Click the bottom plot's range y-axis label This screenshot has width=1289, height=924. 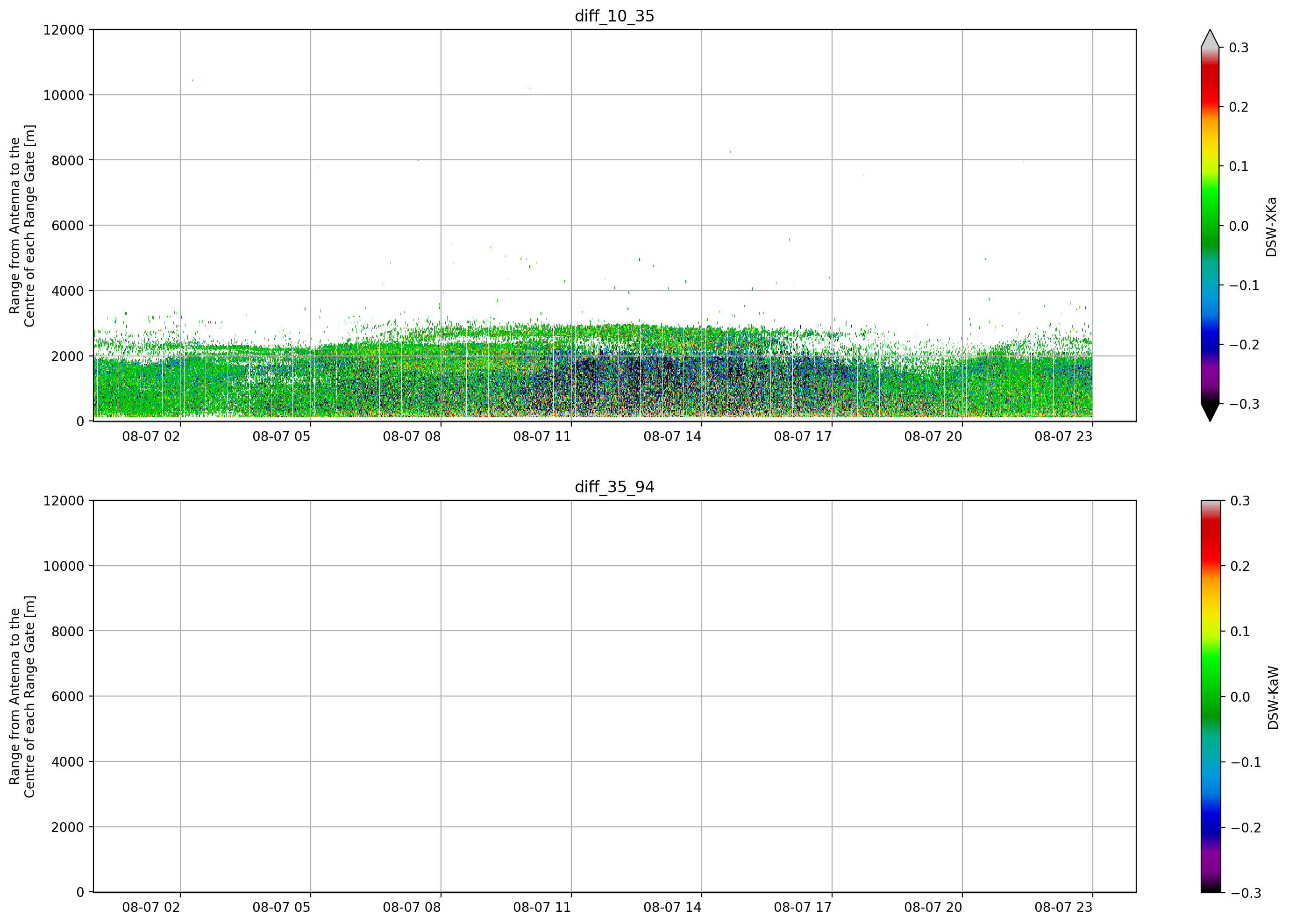point(22,697)
